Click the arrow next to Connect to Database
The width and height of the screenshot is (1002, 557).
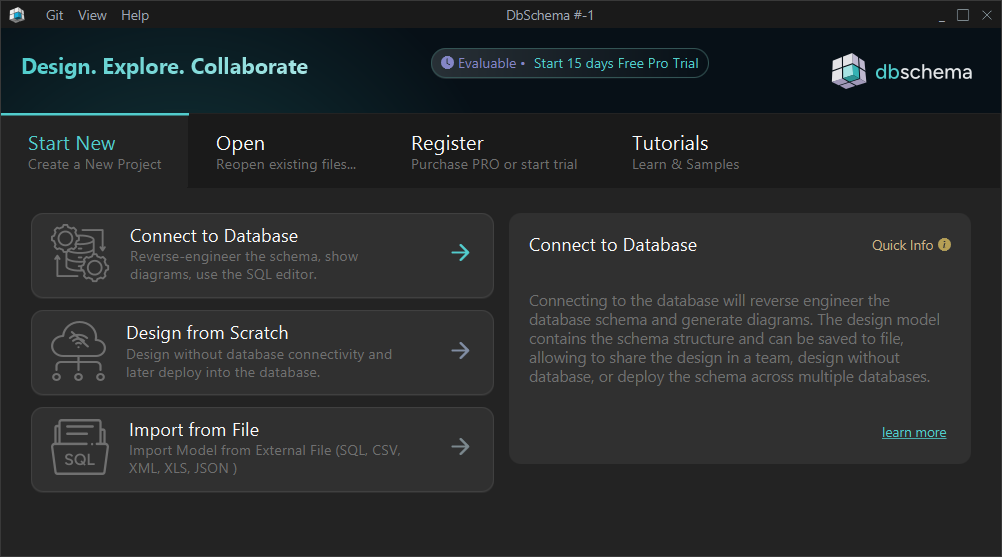(x=460, y=253)
